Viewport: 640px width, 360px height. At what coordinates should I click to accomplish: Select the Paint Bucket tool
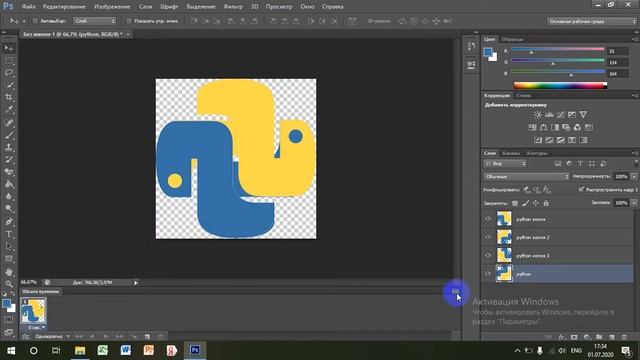click(x=9, y=184)
